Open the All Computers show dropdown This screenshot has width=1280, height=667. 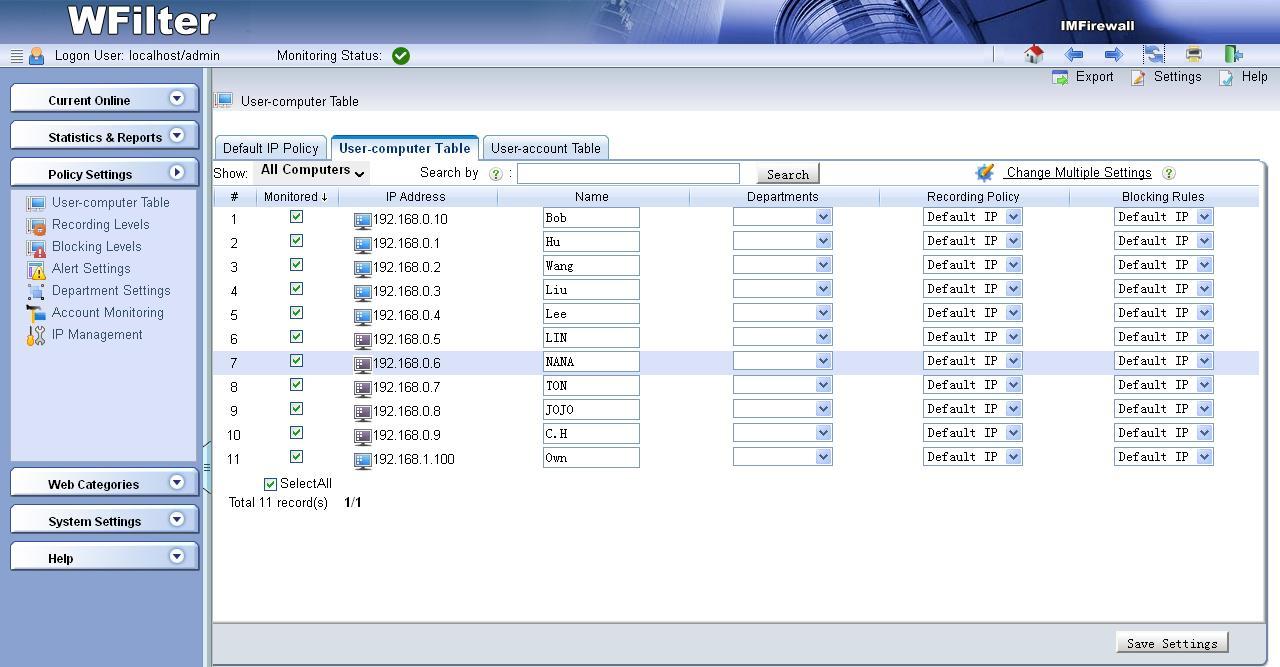[x=312, y=171]
